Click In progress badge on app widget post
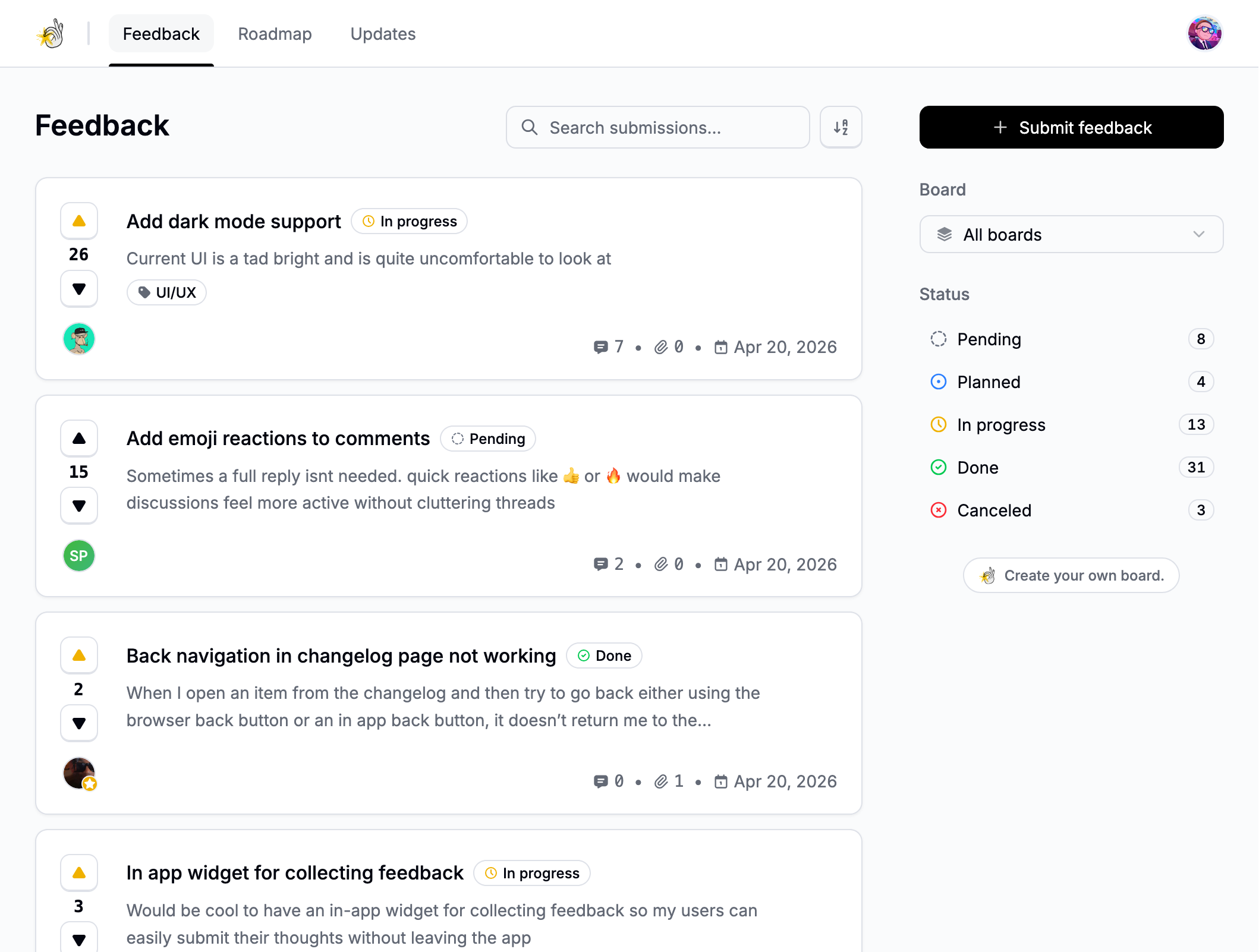The image size is (1259, 952). (531, 873)
